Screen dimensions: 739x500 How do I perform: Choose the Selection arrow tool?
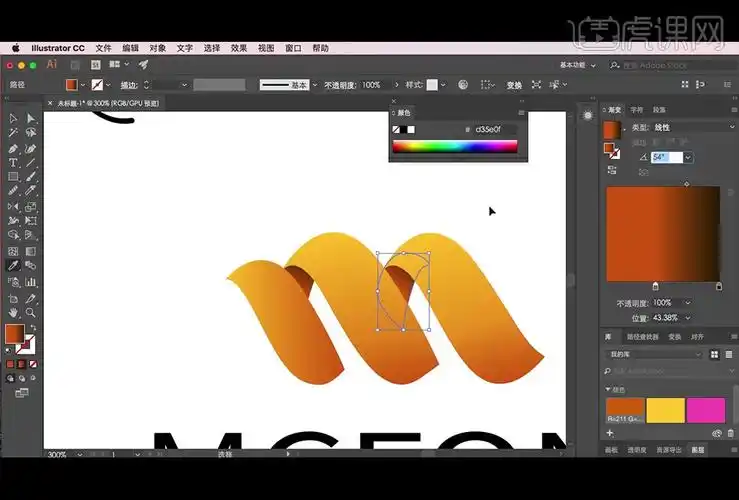click(13, 118)
